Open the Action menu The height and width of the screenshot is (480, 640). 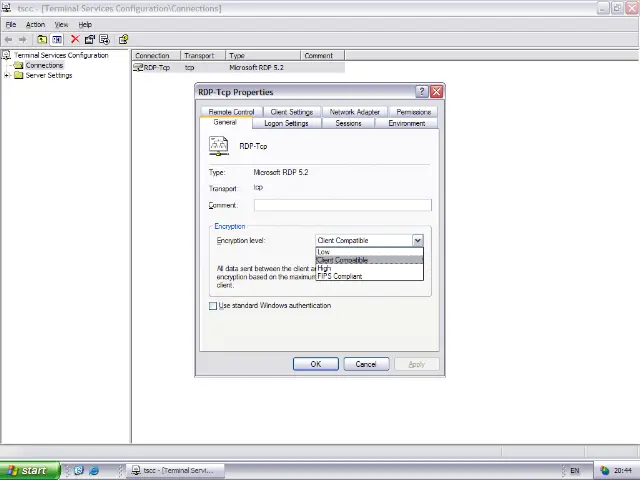35,24
